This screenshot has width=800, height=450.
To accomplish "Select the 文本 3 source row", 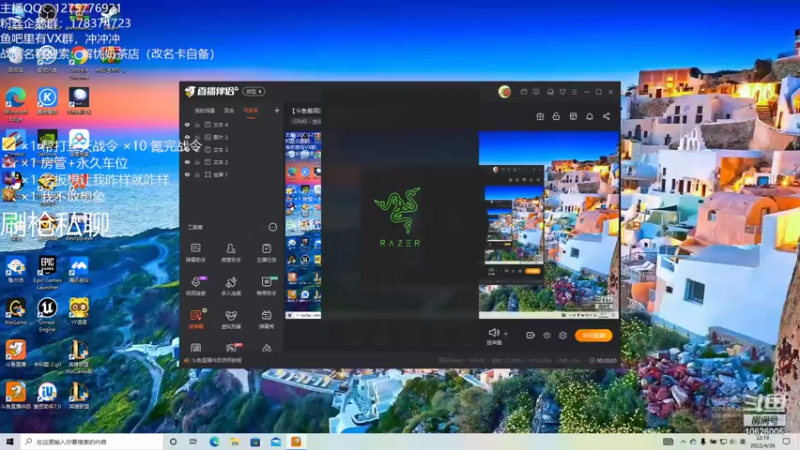I will click(232, 149).
